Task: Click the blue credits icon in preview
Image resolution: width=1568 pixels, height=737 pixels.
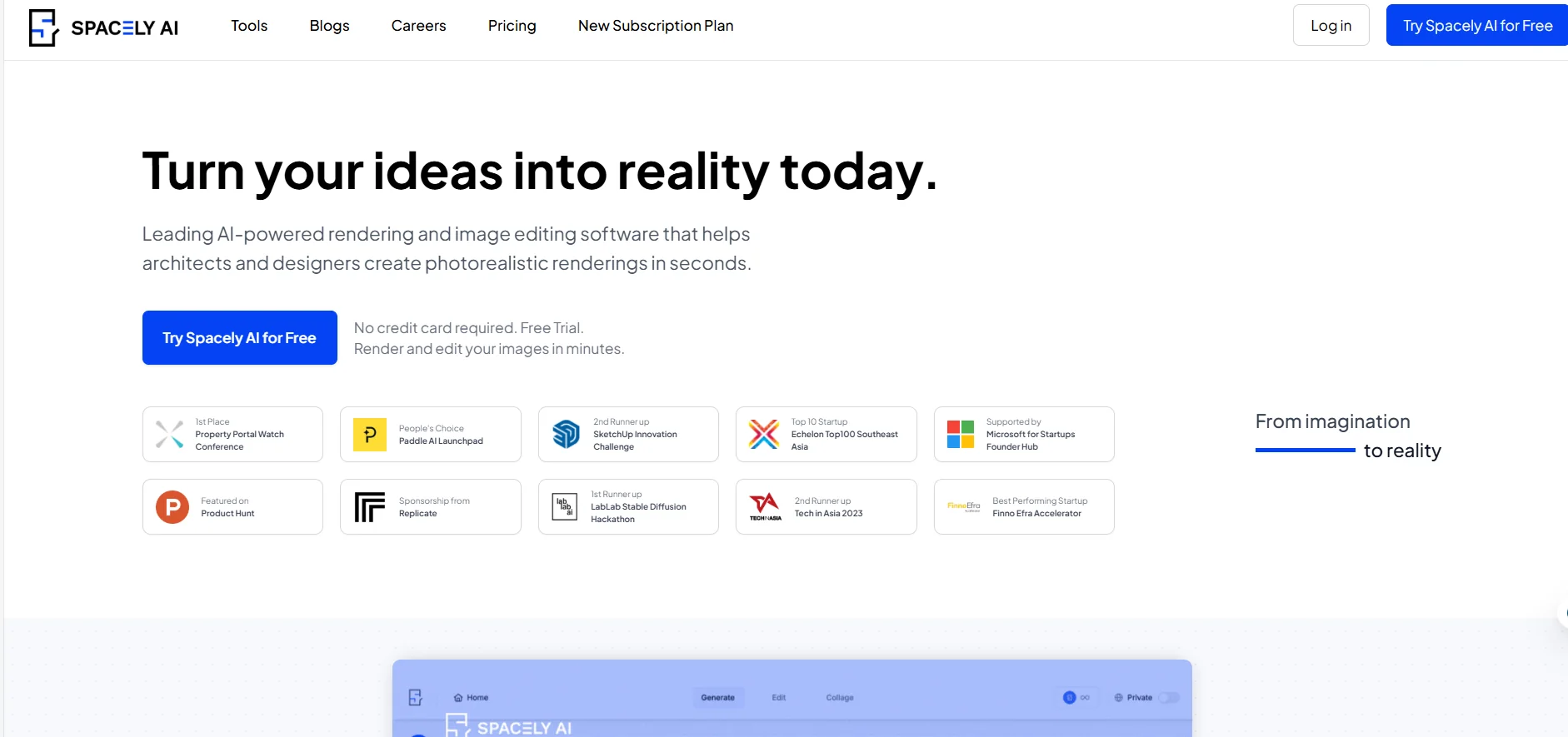Action: click(1070, 698)
